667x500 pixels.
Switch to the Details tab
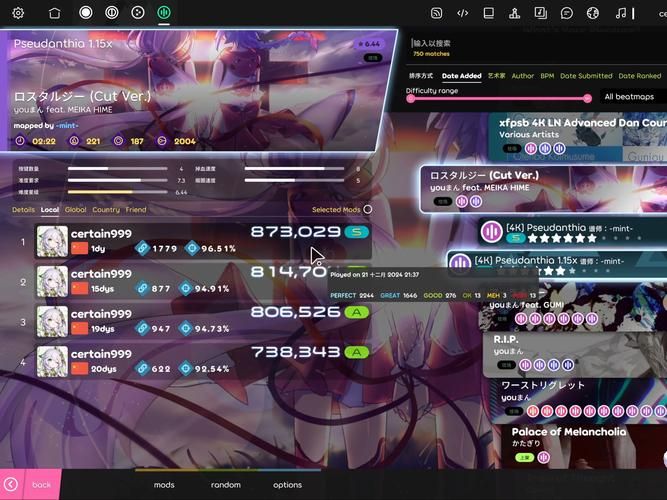pyautogui.click(x=23, y=210)
